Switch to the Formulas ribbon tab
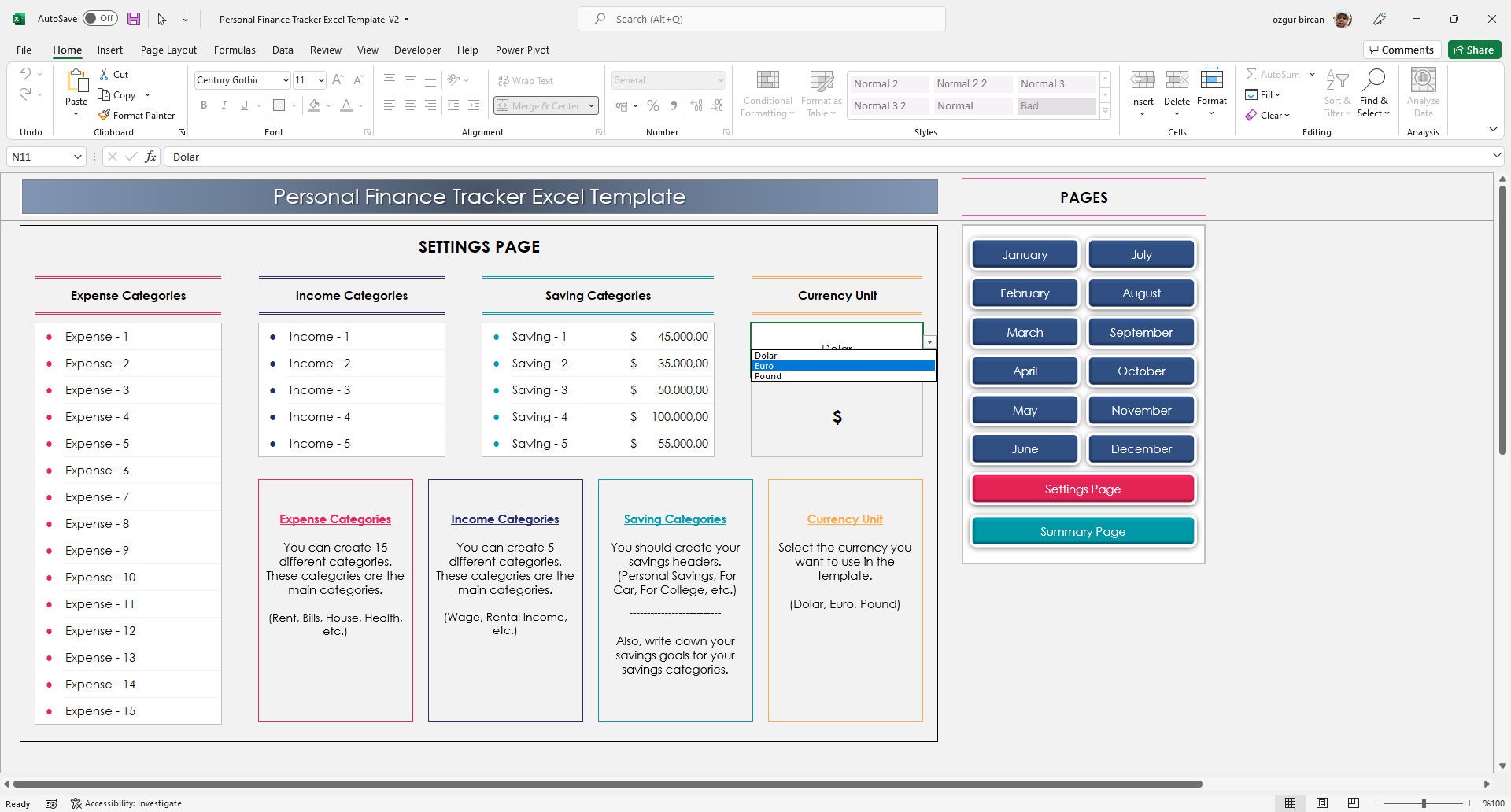The width and height of the screenshot is (1511, 812). point(235,50)
